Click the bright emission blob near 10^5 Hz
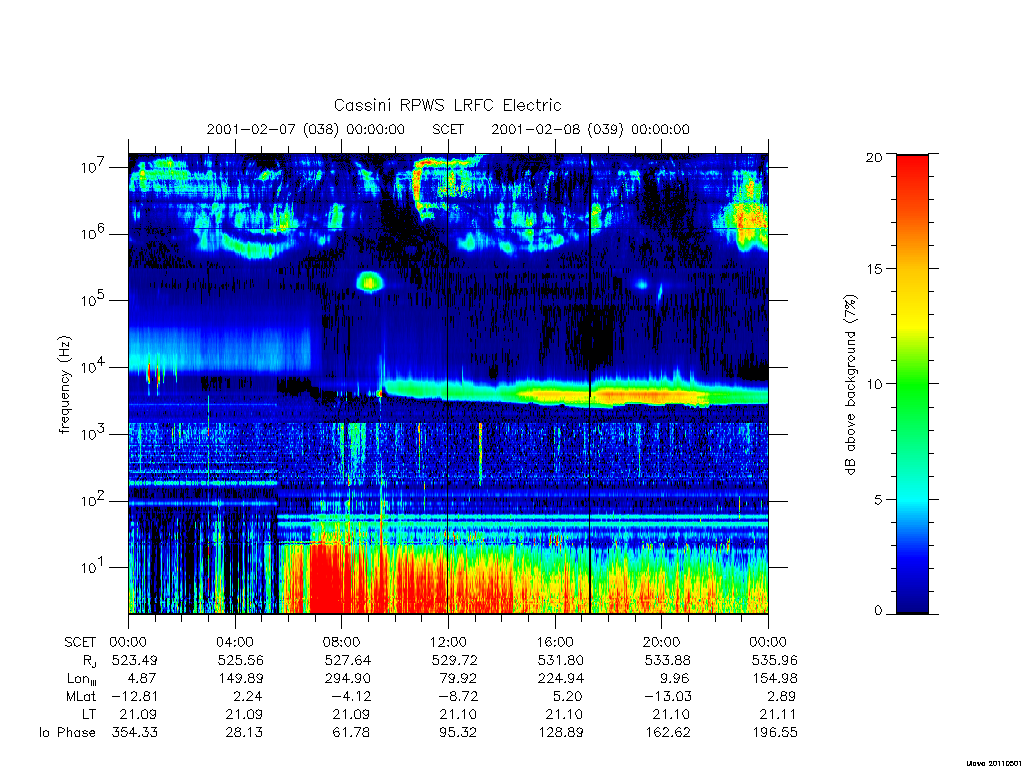 pos(370,282)
